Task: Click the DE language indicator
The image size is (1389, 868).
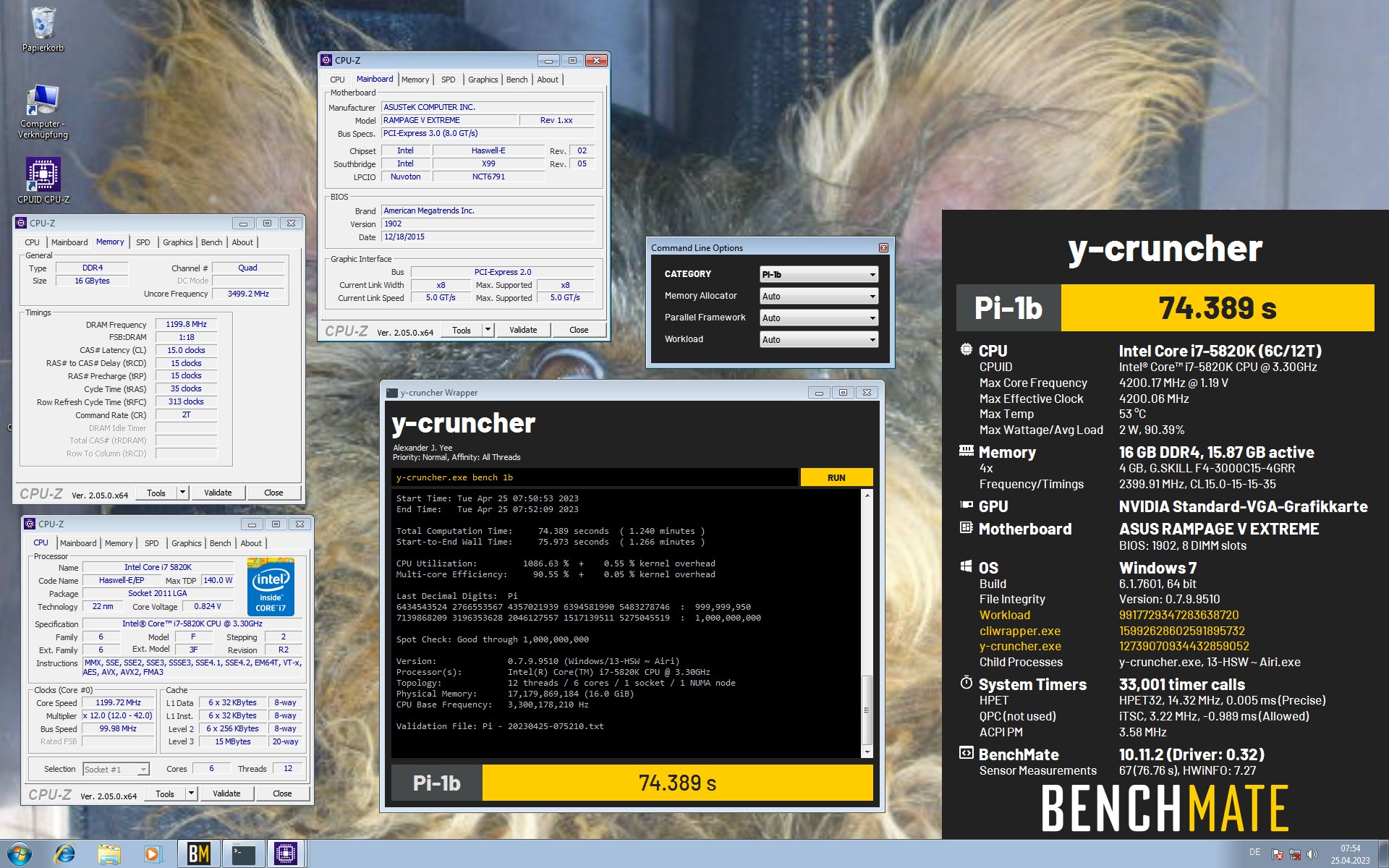Action: coord(1254,852)
